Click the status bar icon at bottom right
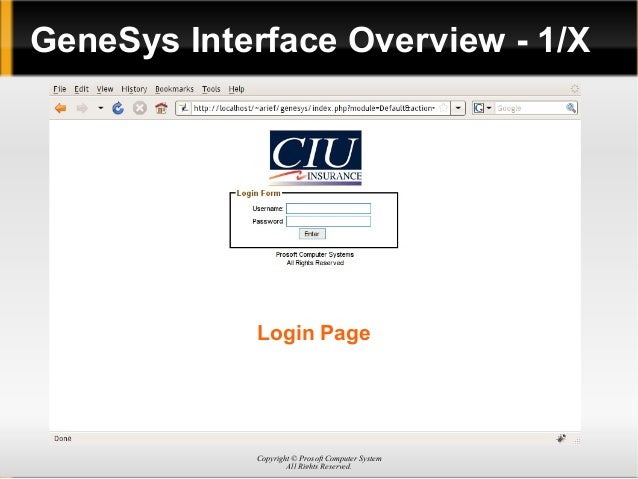 pyautogui.click(x=561, y=439)
